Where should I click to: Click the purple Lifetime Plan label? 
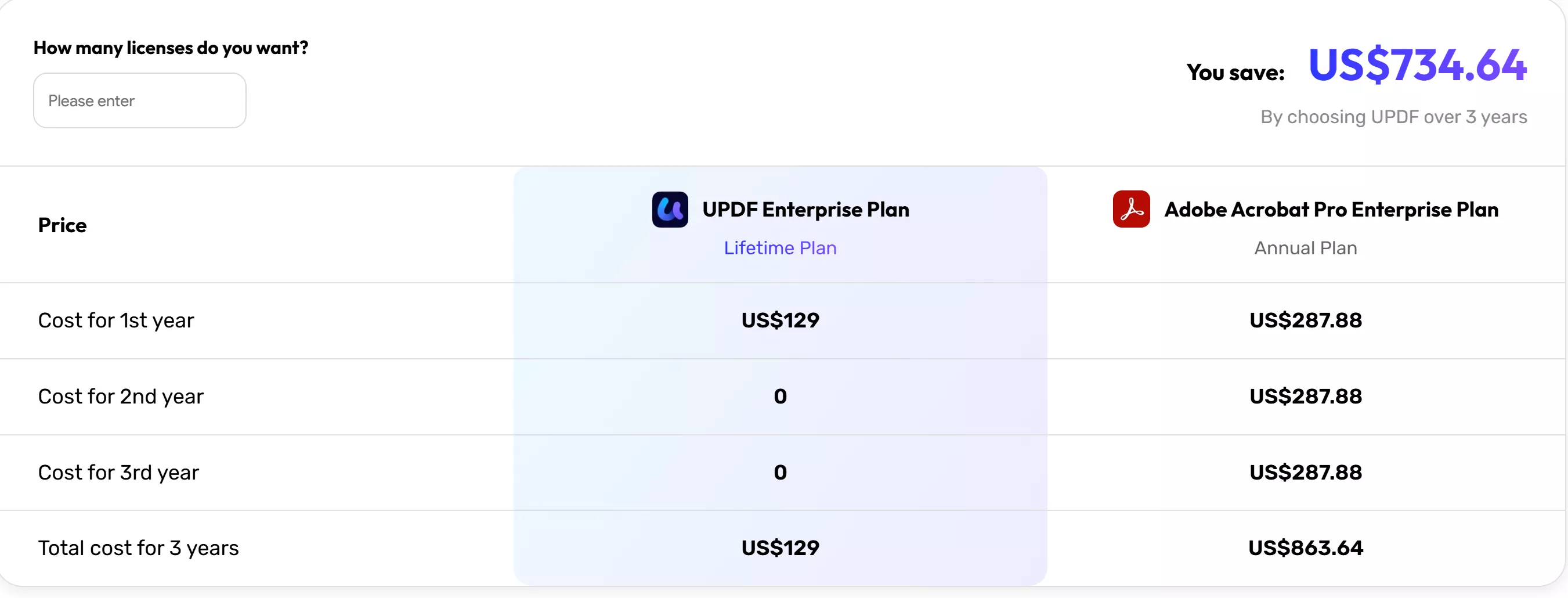pyautogui.click(x=780, y=248)
